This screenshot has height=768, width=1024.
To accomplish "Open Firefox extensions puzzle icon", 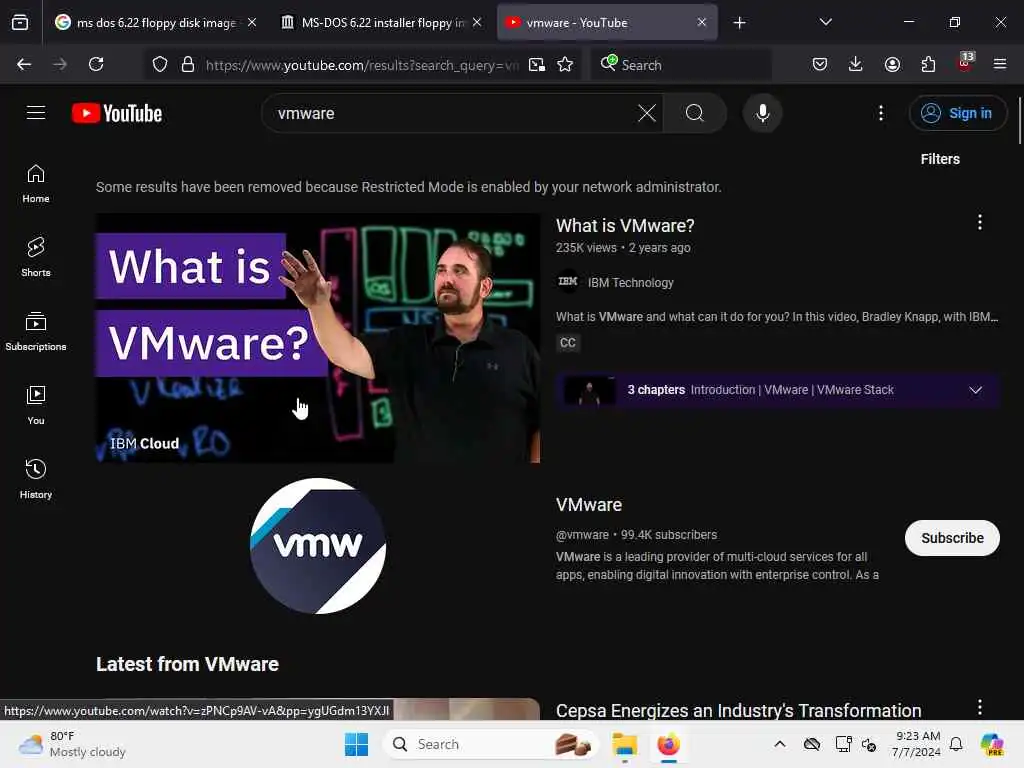I will (928, 64).
